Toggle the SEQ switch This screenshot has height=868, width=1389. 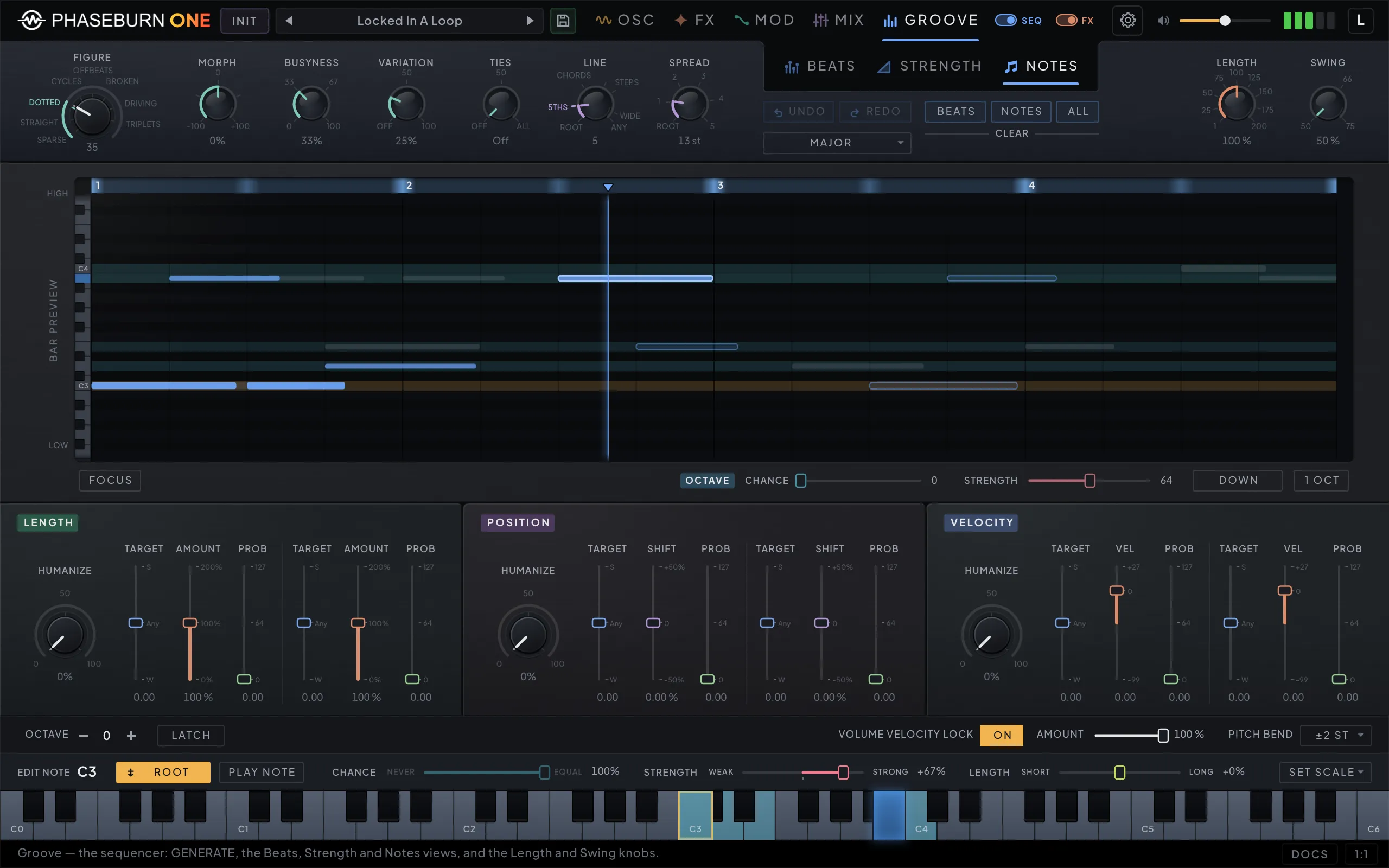pyautogui.click(x=1005, y=21)
